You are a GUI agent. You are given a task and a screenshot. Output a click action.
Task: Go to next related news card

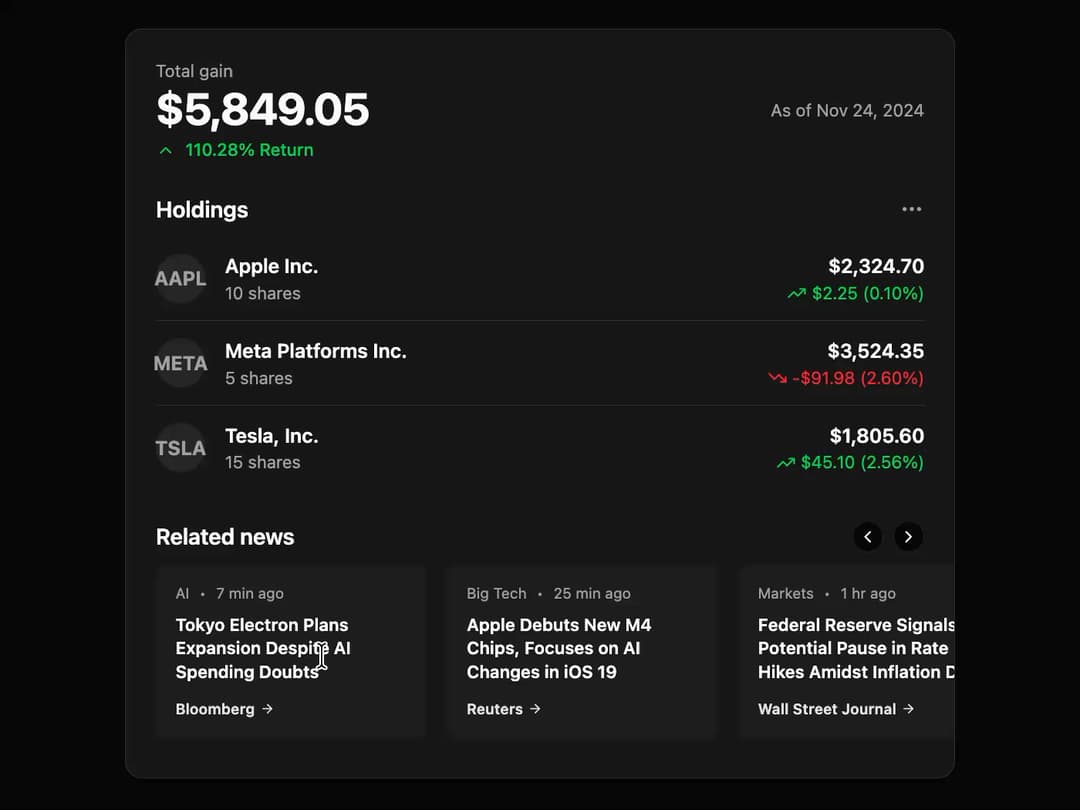pos(908,537)
